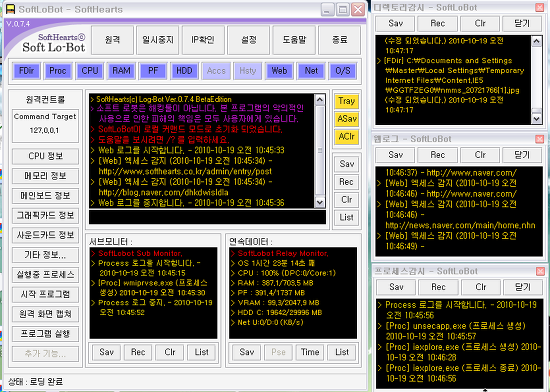This screenshot has height=392, width=550.
Task: Open the 설정 settings button
Action: [249, 40]
